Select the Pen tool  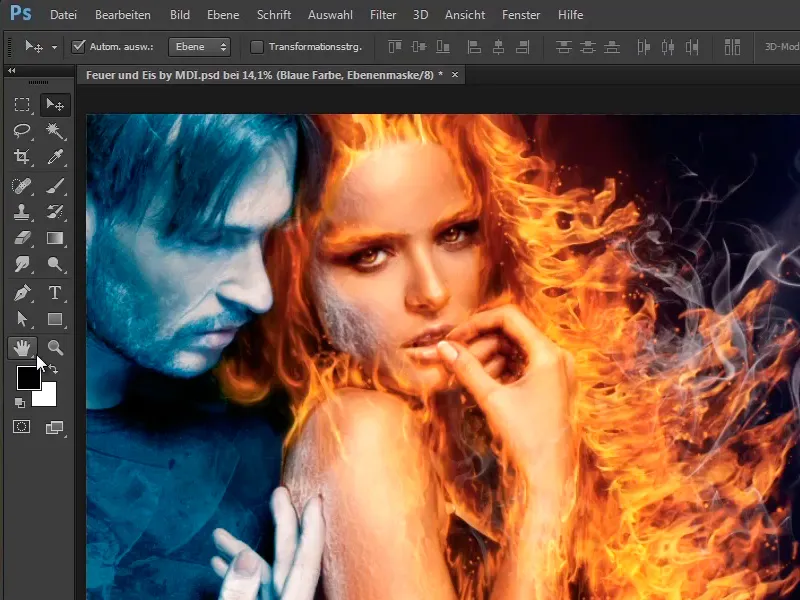coord(22,293)
